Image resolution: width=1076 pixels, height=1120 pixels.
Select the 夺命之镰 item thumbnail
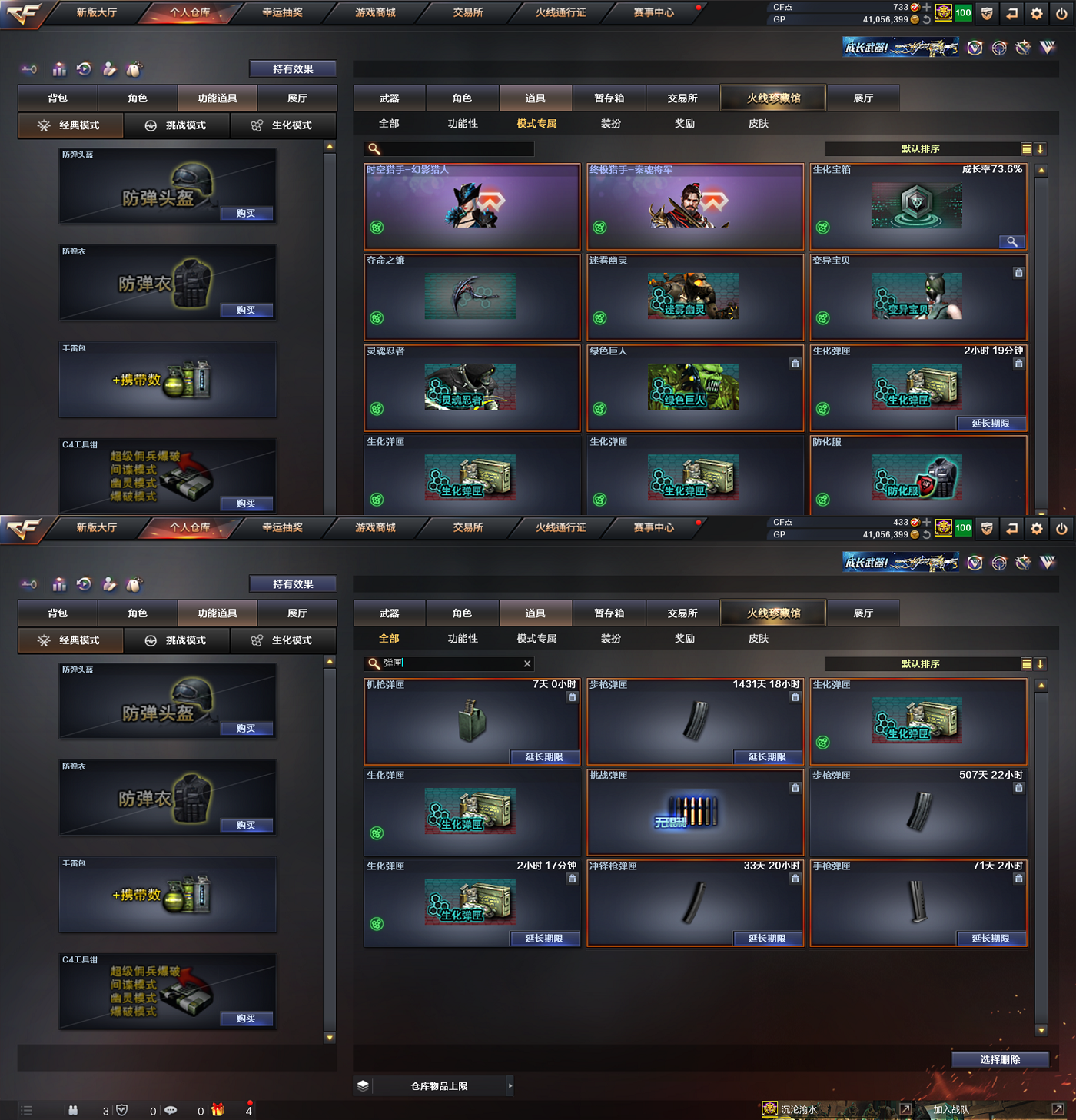click(x=470, y=297)
